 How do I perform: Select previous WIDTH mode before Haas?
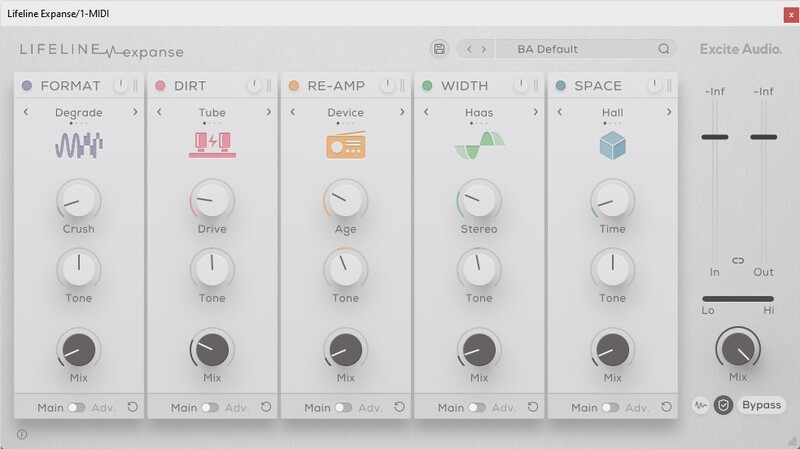tap(426, 112)
